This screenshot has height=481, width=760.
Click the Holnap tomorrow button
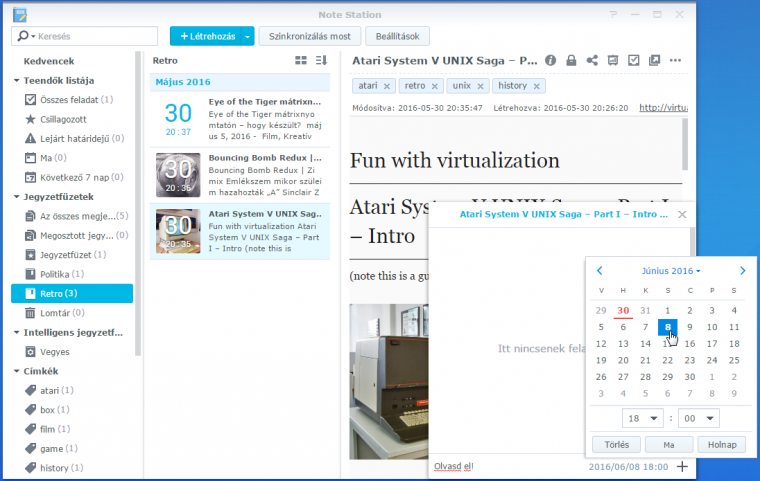click(722, 445)
